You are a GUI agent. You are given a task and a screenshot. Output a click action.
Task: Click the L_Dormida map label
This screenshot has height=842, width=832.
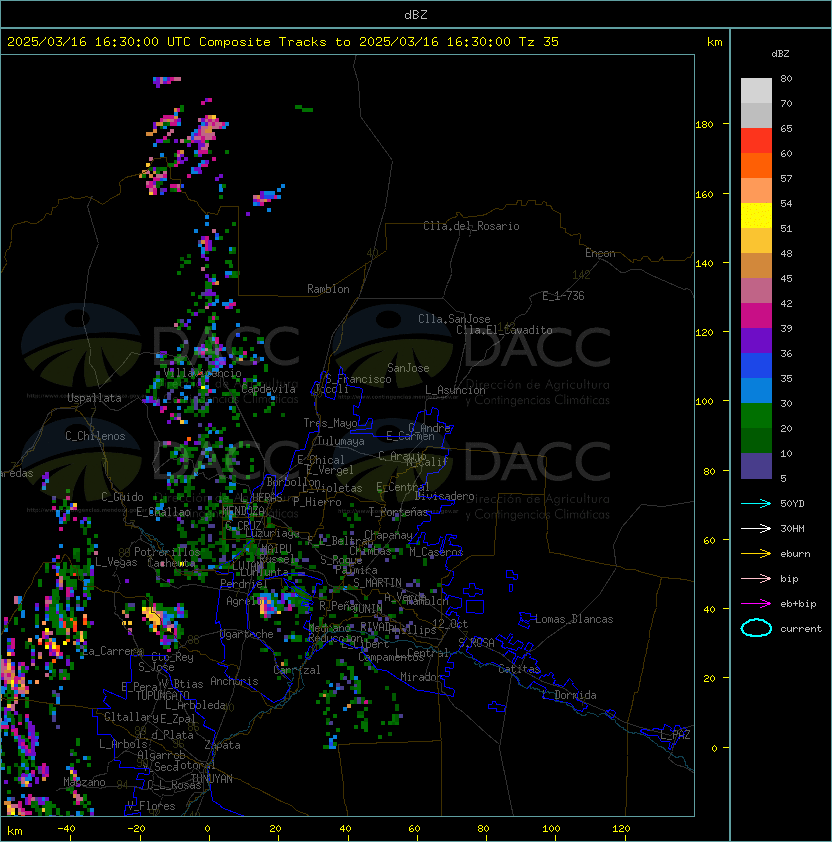pos(569,695)
